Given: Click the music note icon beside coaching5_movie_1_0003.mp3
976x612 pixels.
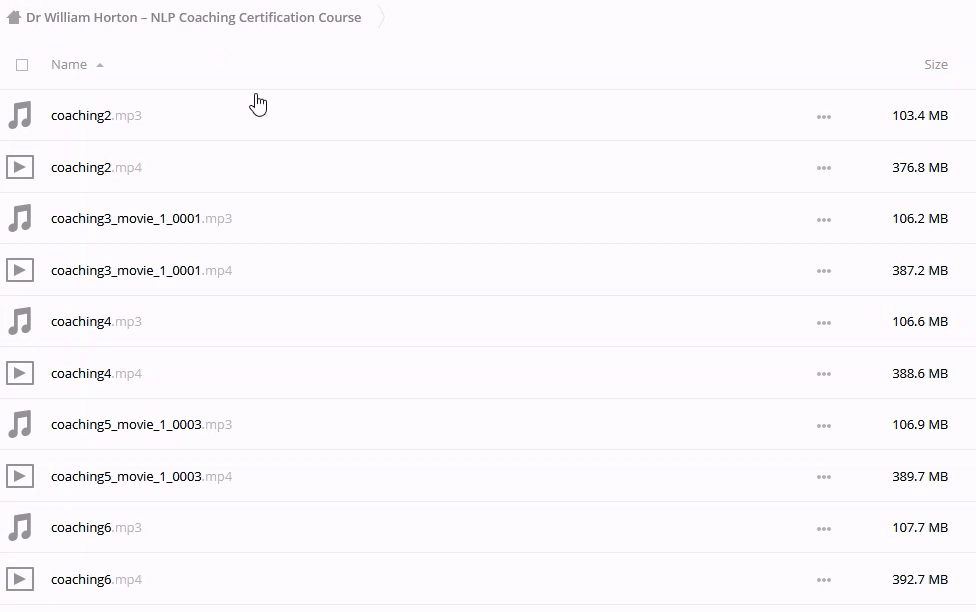Looking at the screenshot, I should [x=20, y=424].
